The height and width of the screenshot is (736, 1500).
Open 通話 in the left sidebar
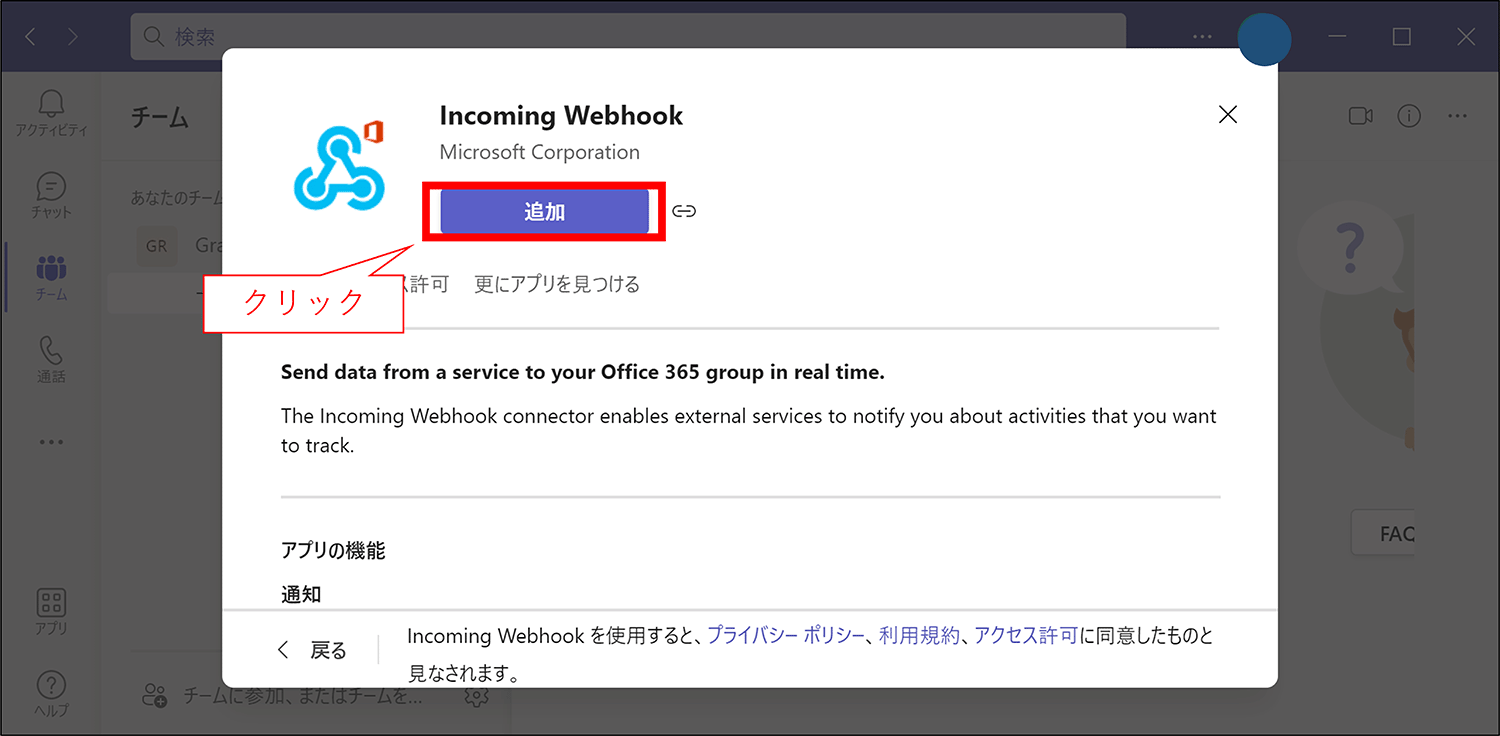coord(51,359)
